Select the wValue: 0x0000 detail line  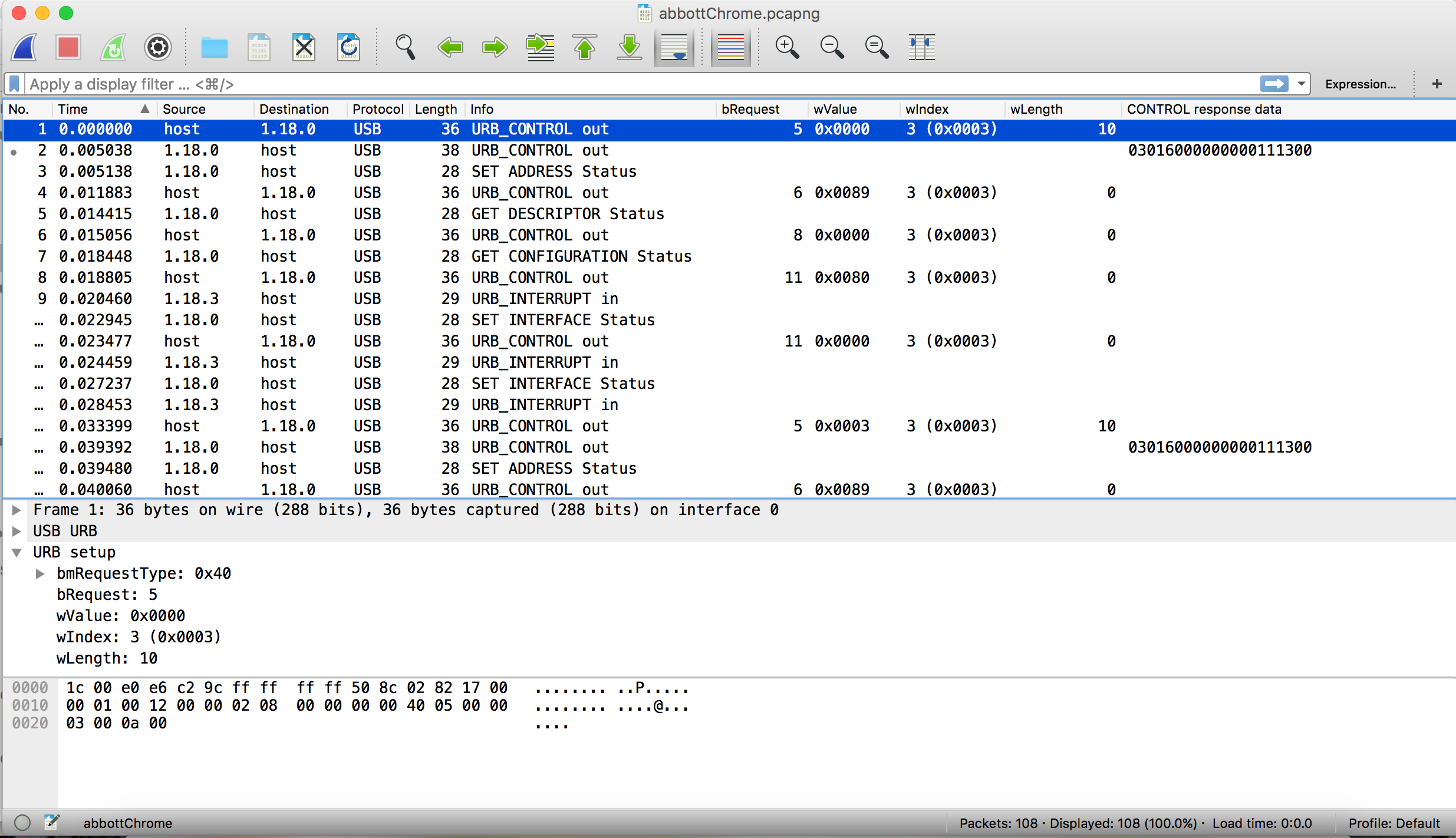[x=121, y=616]
